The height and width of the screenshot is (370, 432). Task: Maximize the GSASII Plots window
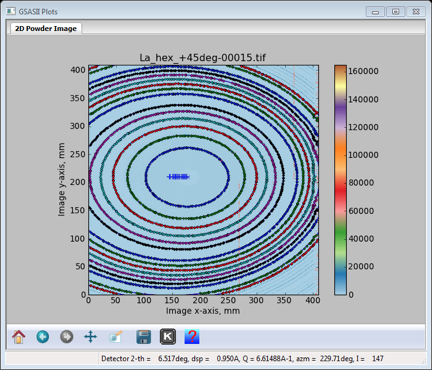pyautogui.click(x=395, y=12)
